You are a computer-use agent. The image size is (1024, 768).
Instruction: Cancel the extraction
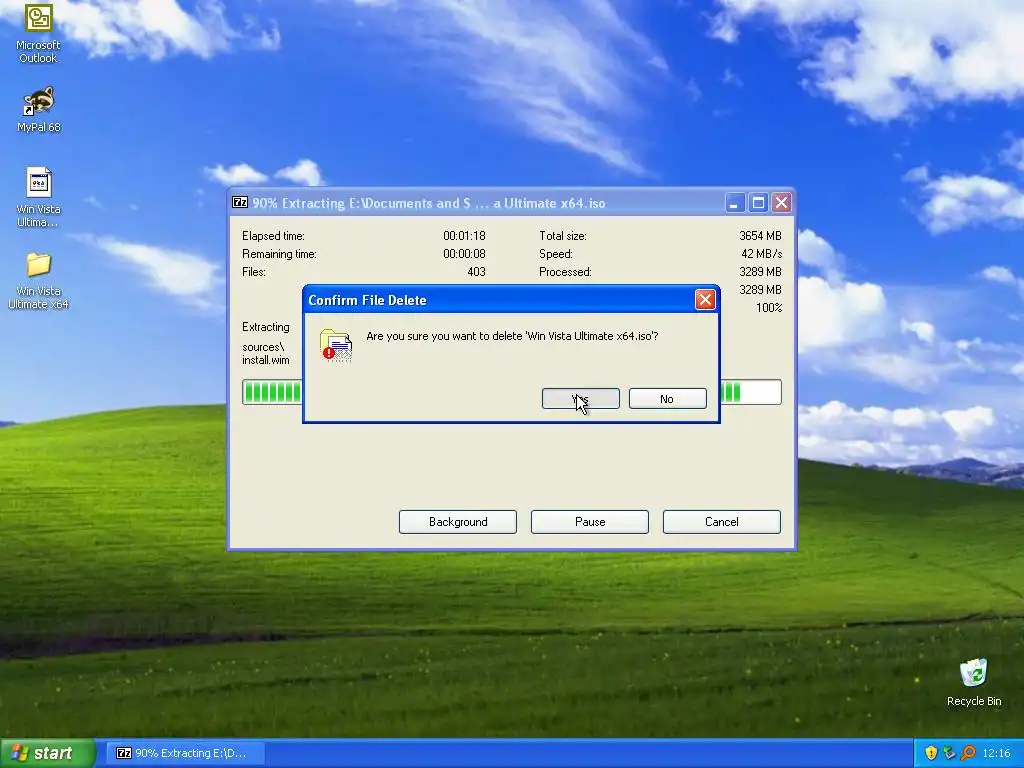(x=722, y=522)
